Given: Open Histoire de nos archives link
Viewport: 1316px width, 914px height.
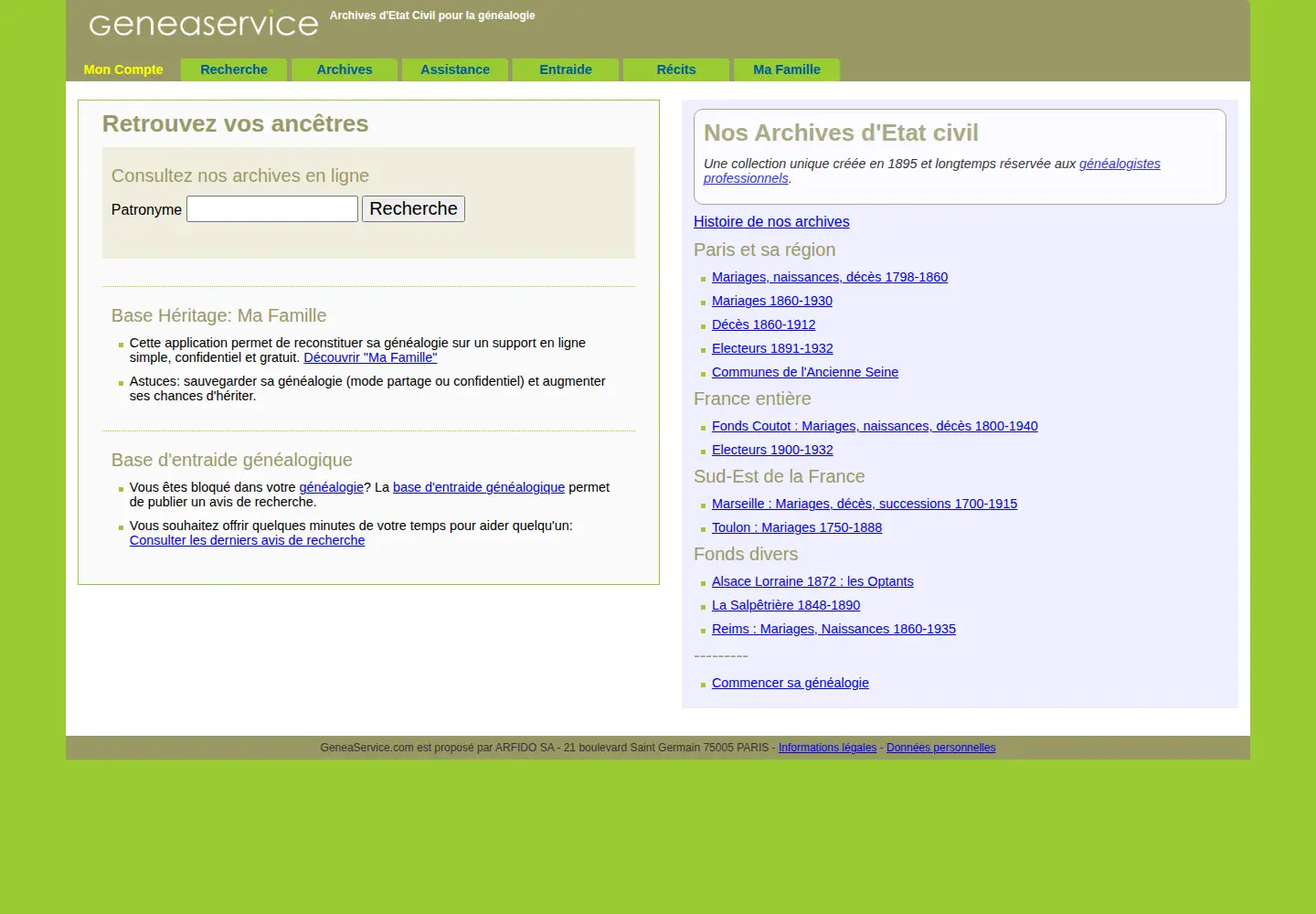Looking at the screenshot, I should (771, 222).
